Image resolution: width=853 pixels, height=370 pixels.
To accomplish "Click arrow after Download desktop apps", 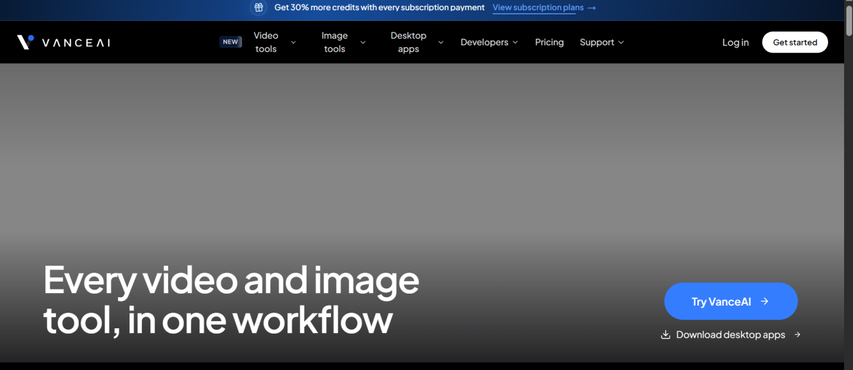I will pos(798,335).
